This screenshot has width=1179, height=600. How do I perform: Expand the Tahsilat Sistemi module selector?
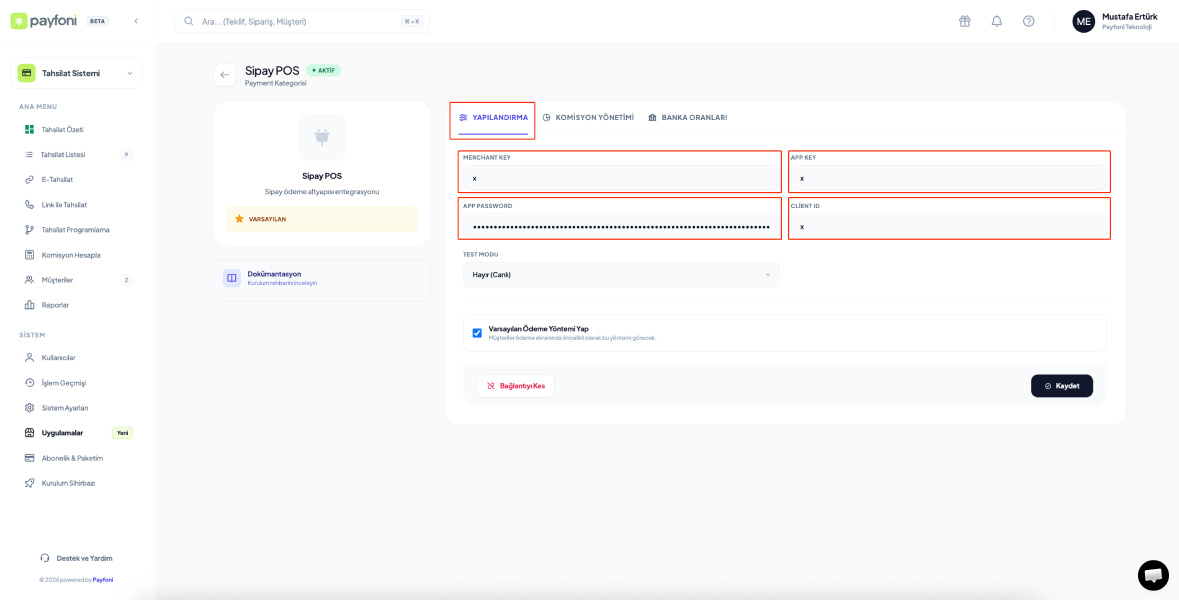click(x=76, y=73)
